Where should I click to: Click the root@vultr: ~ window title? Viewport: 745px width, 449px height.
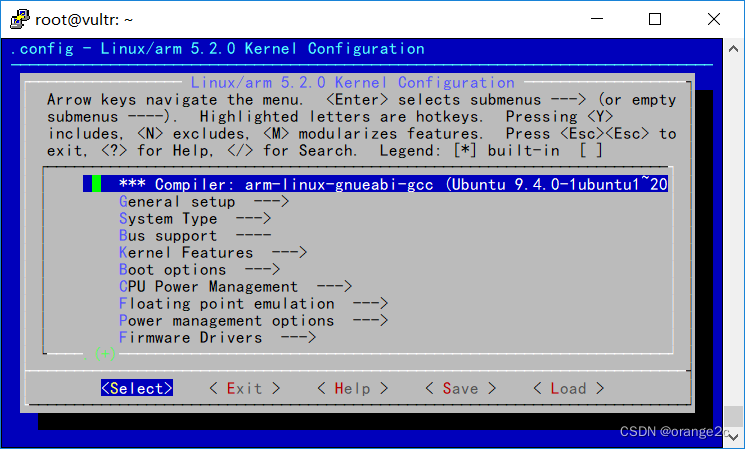click(84, 19)
